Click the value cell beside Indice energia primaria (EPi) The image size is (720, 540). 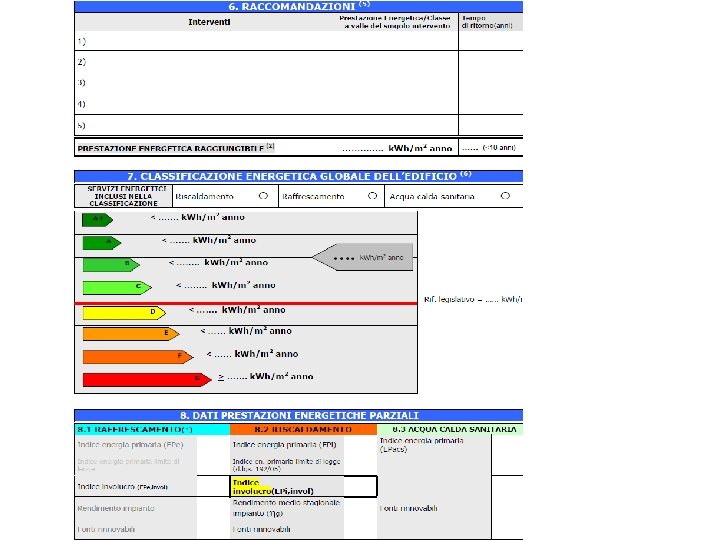point(360,445)
